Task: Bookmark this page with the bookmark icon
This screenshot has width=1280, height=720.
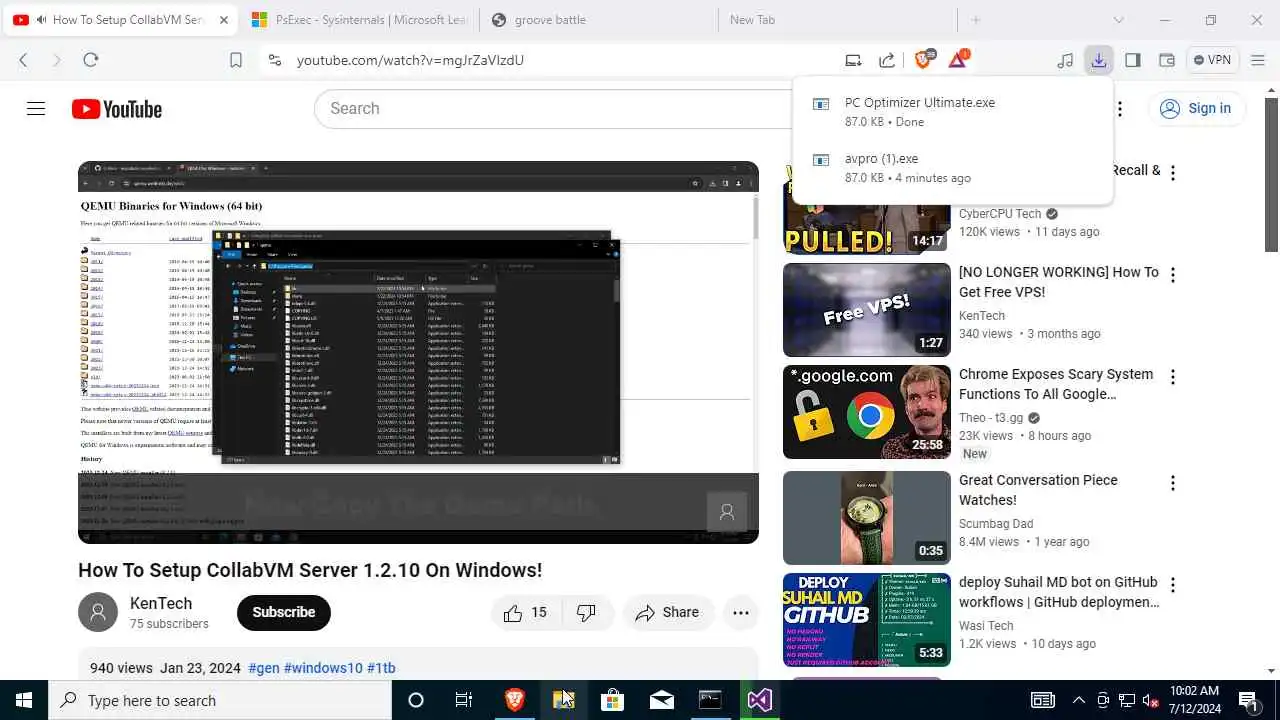Action: coord(236,60)
